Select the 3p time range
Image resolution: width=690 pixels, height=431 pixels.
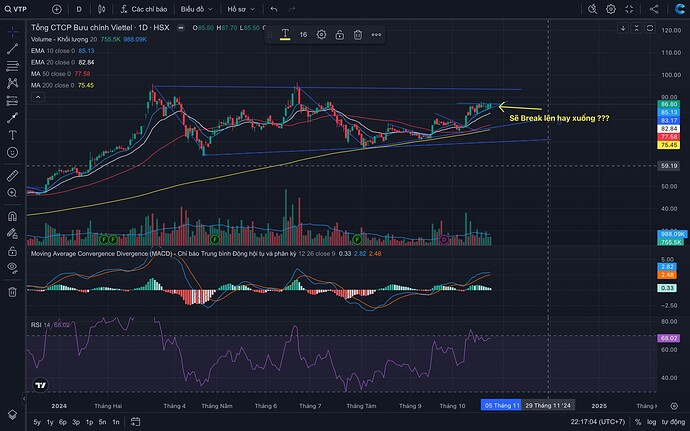pyautogui.click(x=76, y=422)
